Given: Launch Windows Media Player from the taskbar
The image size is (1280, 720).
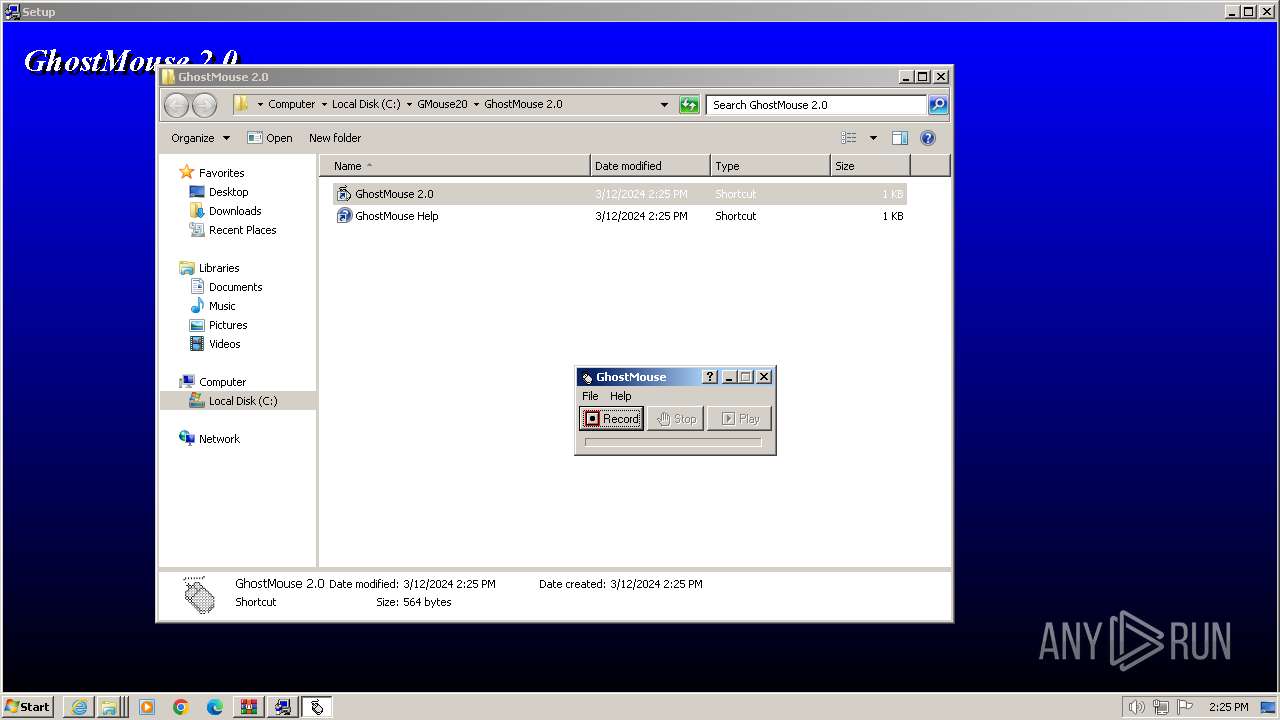Looking at the screenshot, I should pos(147,707).
